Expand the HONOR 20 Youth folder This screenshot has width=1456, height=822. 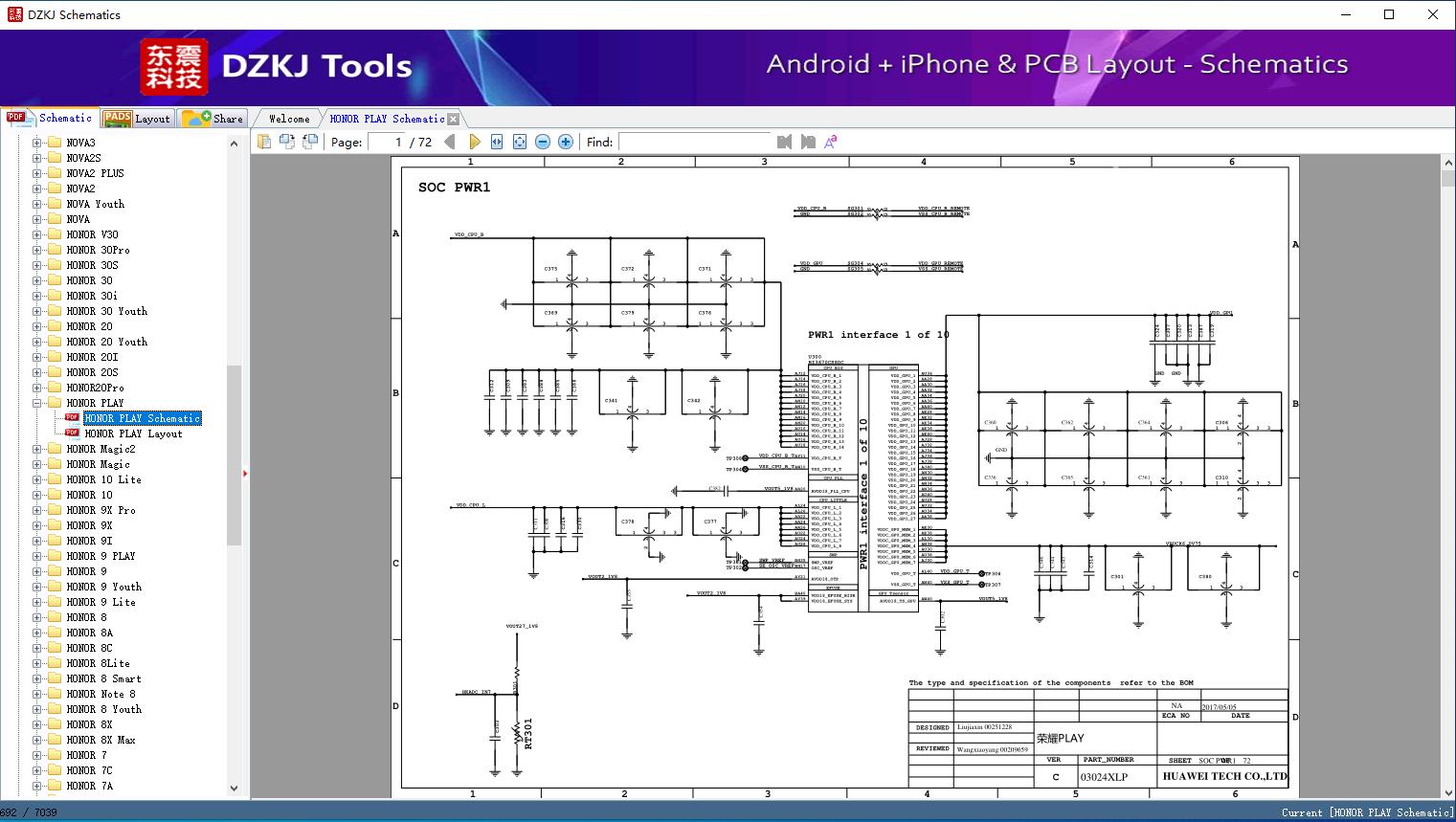click(37, 342)
